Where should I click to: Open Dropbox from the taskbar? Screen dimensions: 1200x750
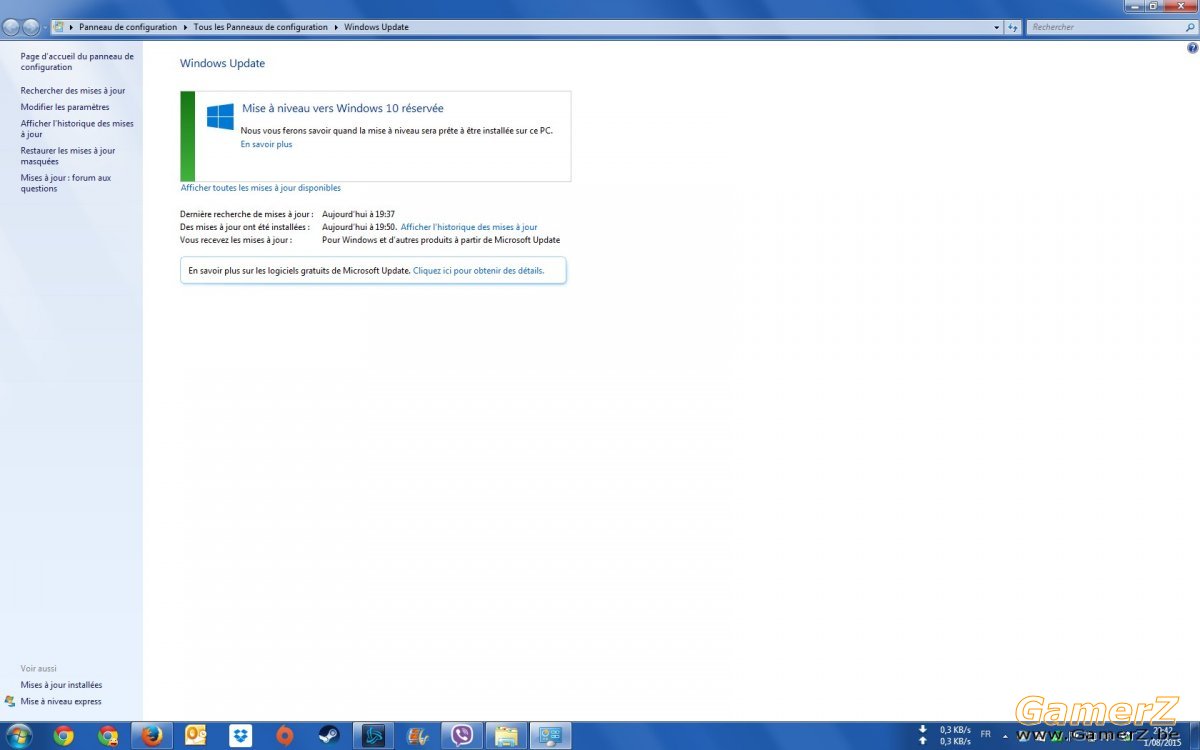click(240, 736)
